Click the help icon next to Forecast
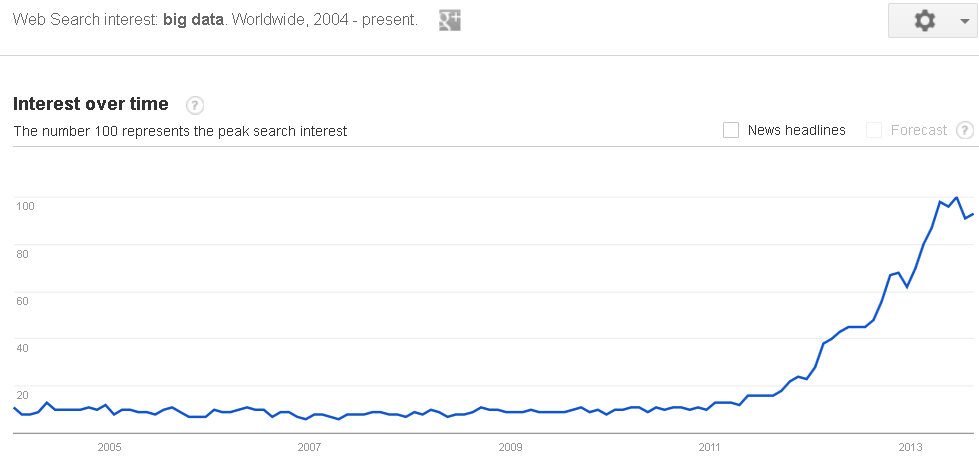 (965, 130)
